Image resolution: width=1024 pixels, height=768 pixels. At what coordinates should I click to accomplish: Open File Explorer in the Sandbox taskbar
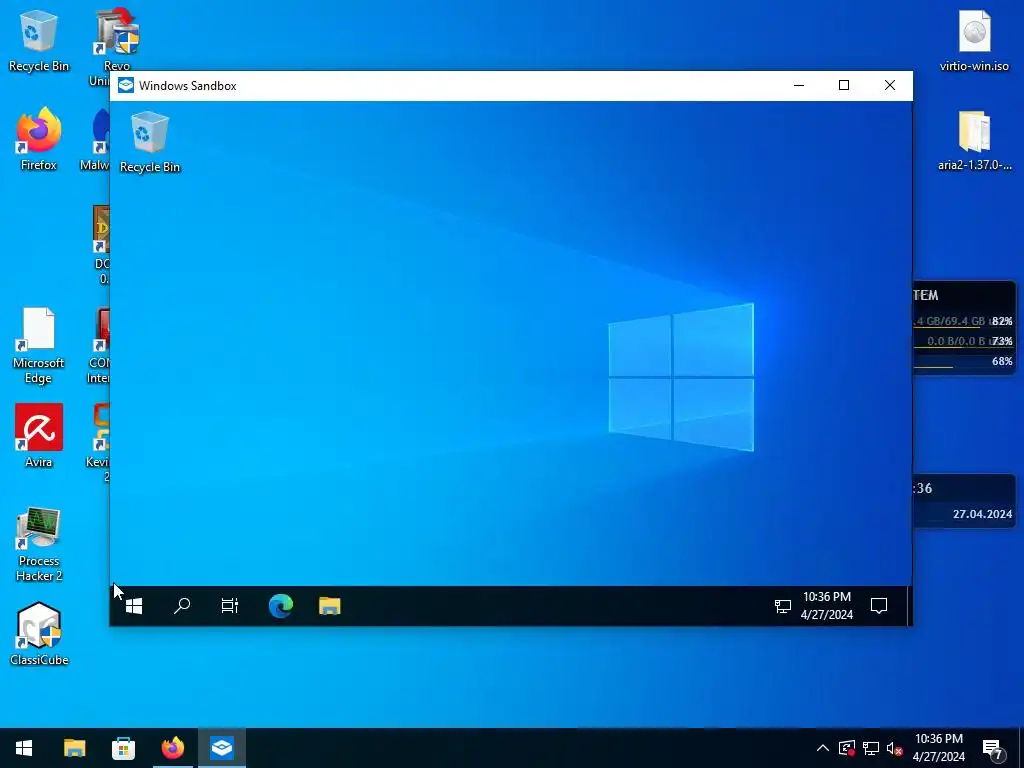click(330, 606)
